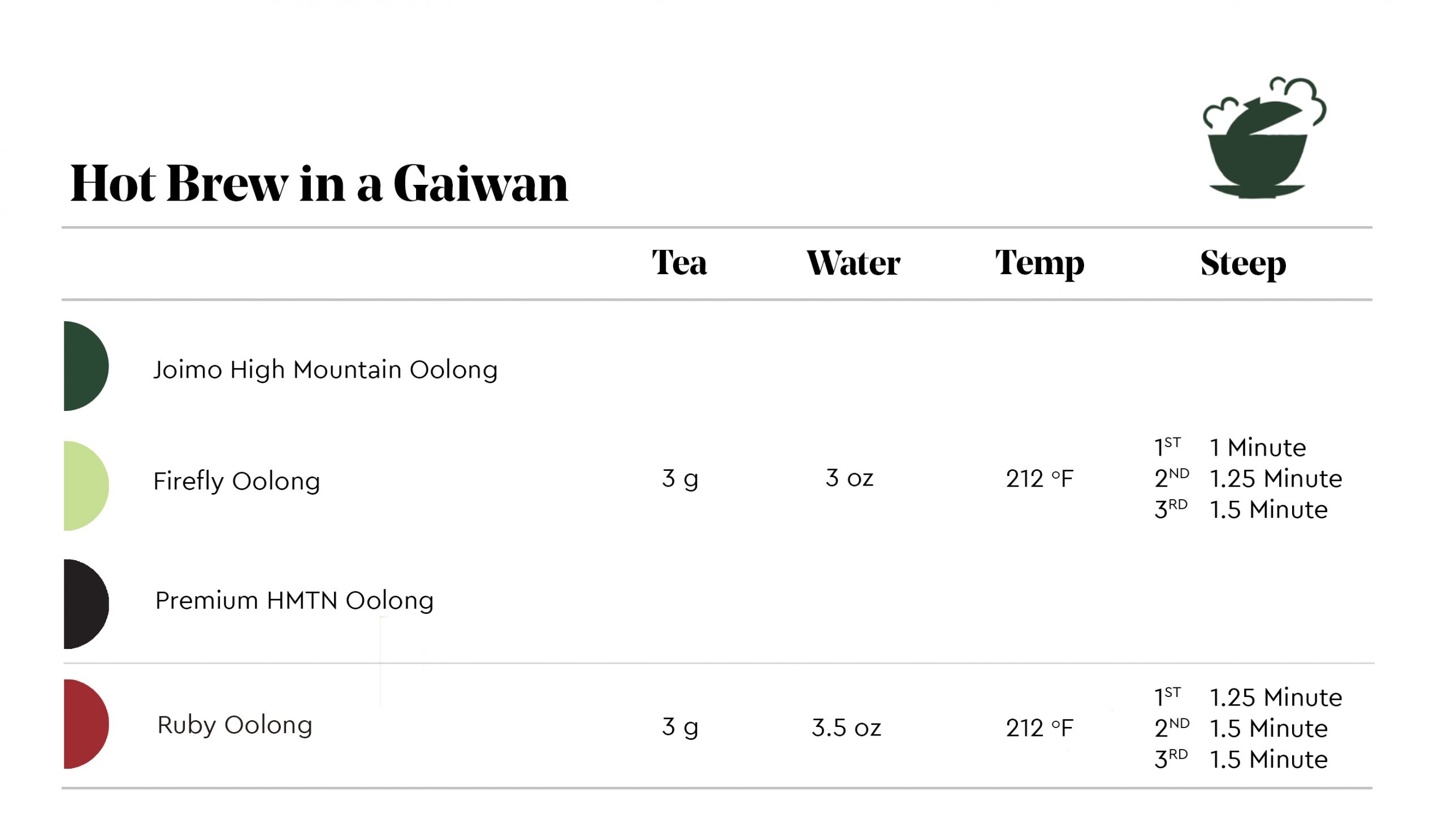Screen dimensions: 1447x840
Task: Click the Hot Brew in a Gaiwan title
Action: pos(319,184)
